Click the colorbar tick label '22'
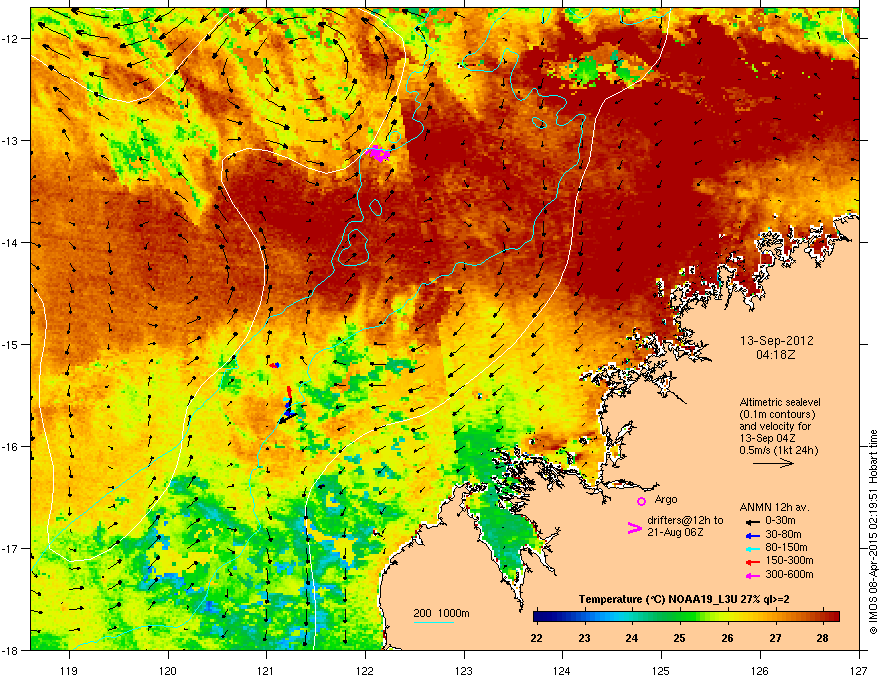880x680 pixels. click(x=537, y=638)
